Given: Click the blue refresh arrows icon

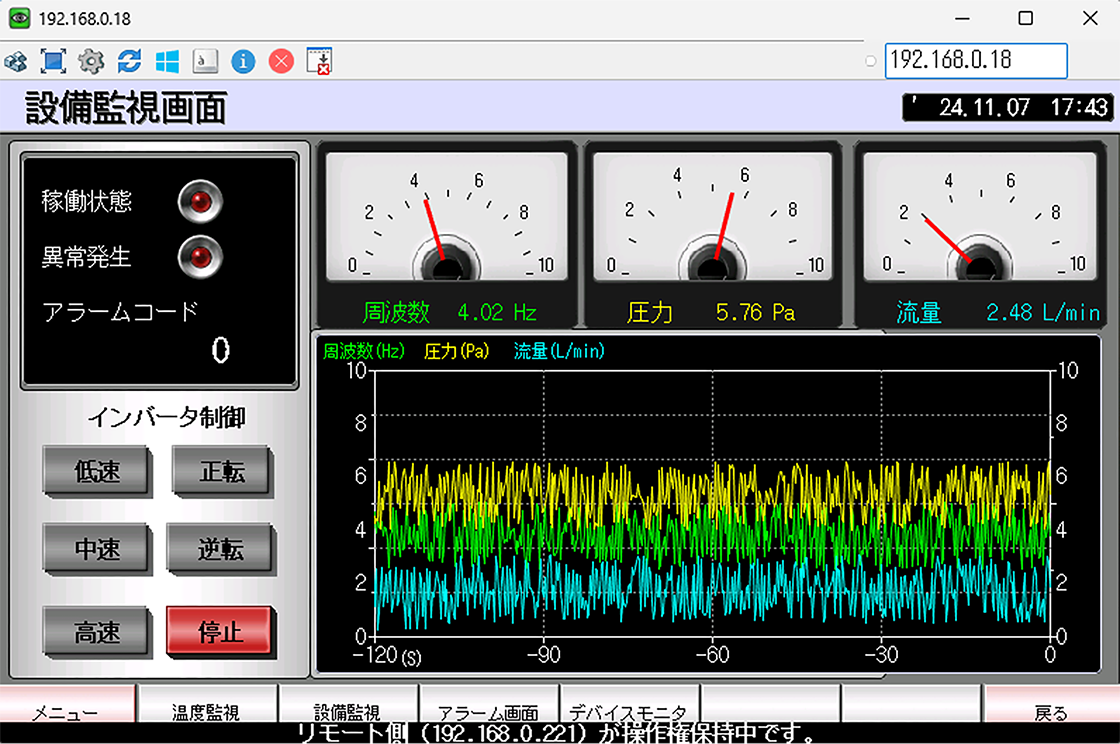Looking at the screenshot, I should (129, 62).
